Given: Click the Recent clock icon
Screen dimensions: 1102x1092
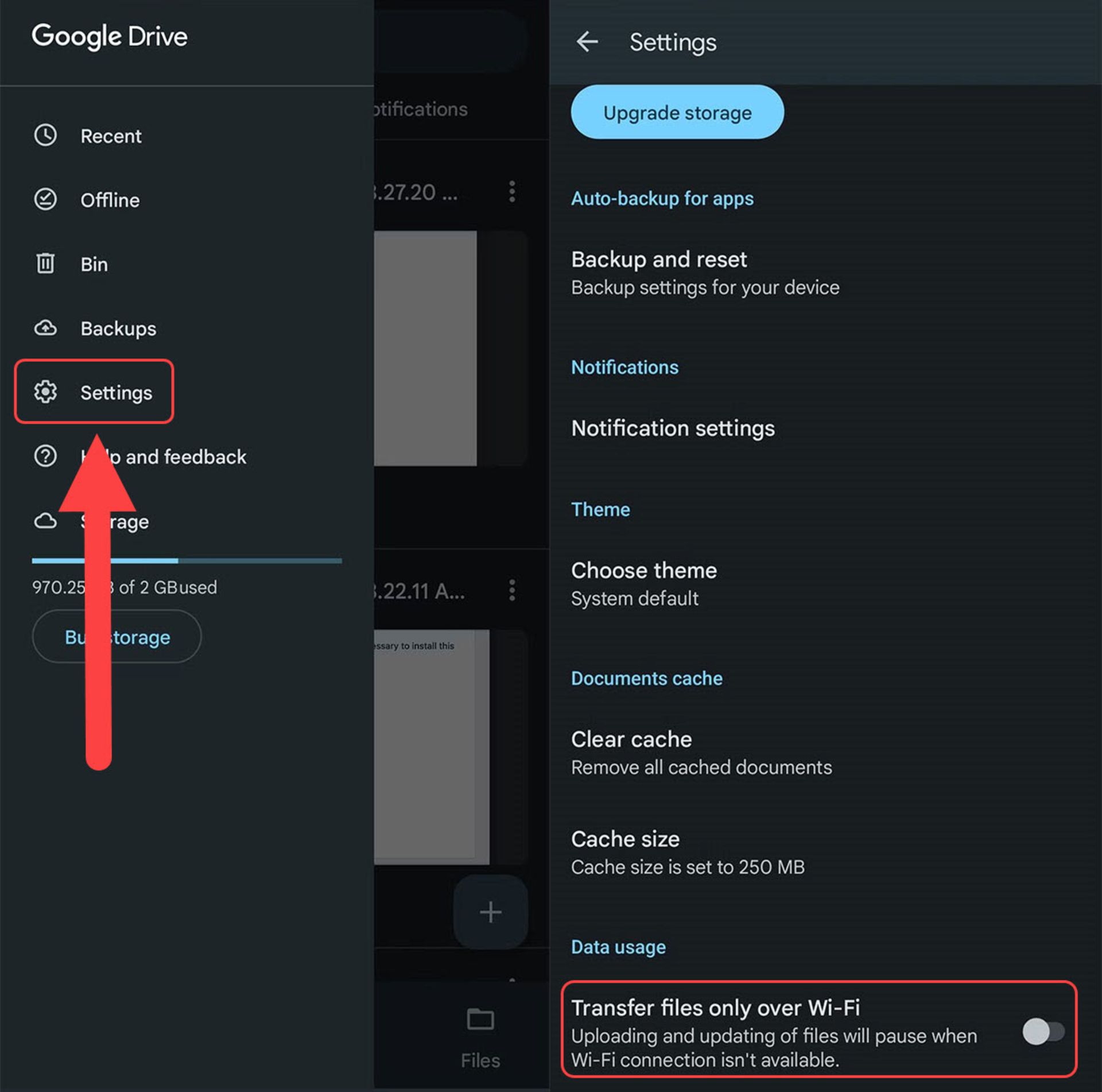Looking at the screenshot, I should 45,135.
